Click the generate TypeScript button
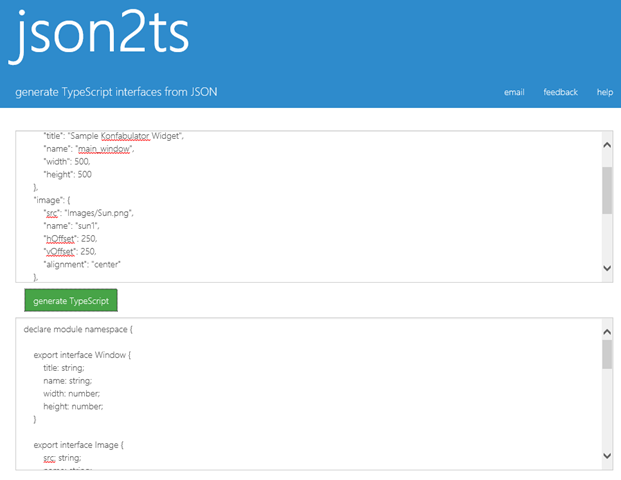 coord(71,300)
